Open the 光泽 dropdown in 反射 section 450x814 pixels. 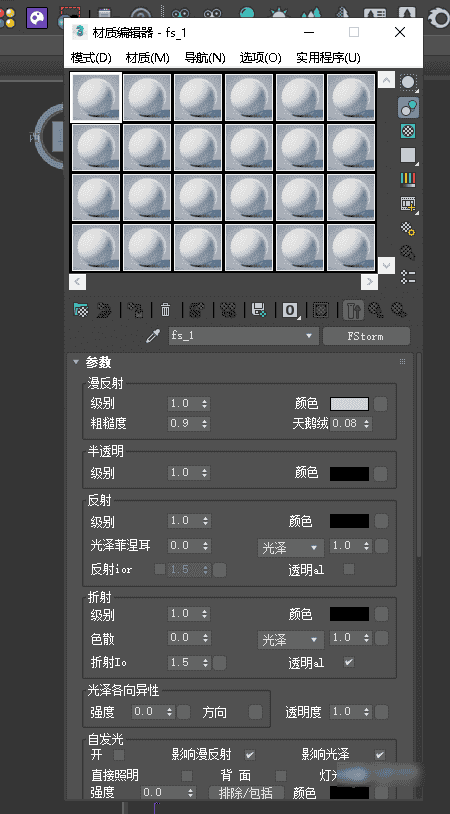290,548
